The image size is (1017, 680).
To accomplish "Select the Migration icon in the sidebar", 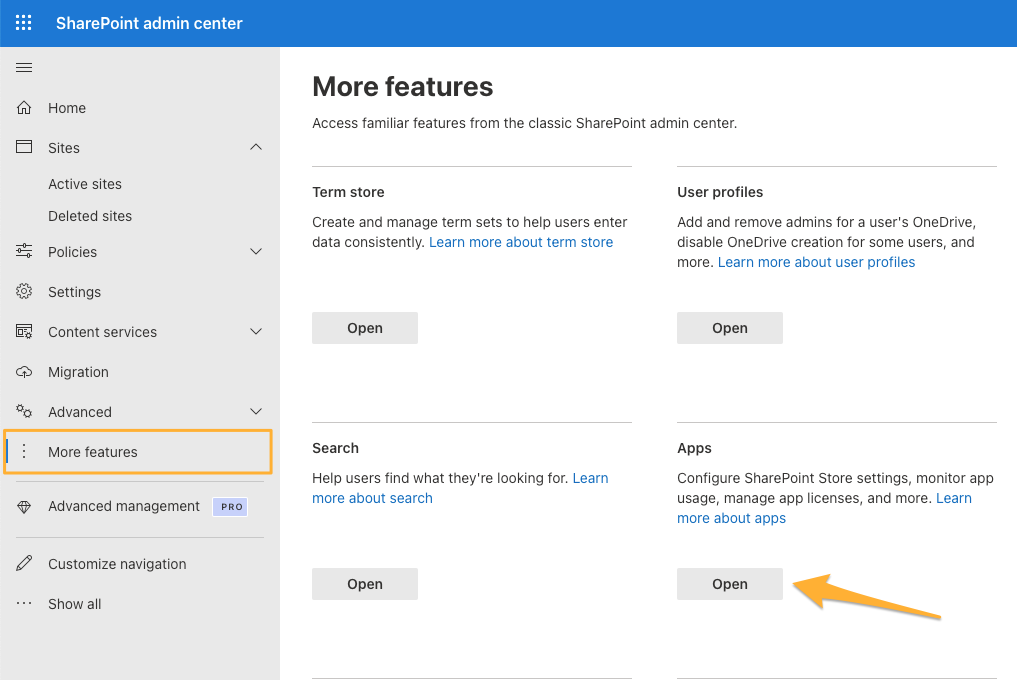I will click(x=24, y=371).
